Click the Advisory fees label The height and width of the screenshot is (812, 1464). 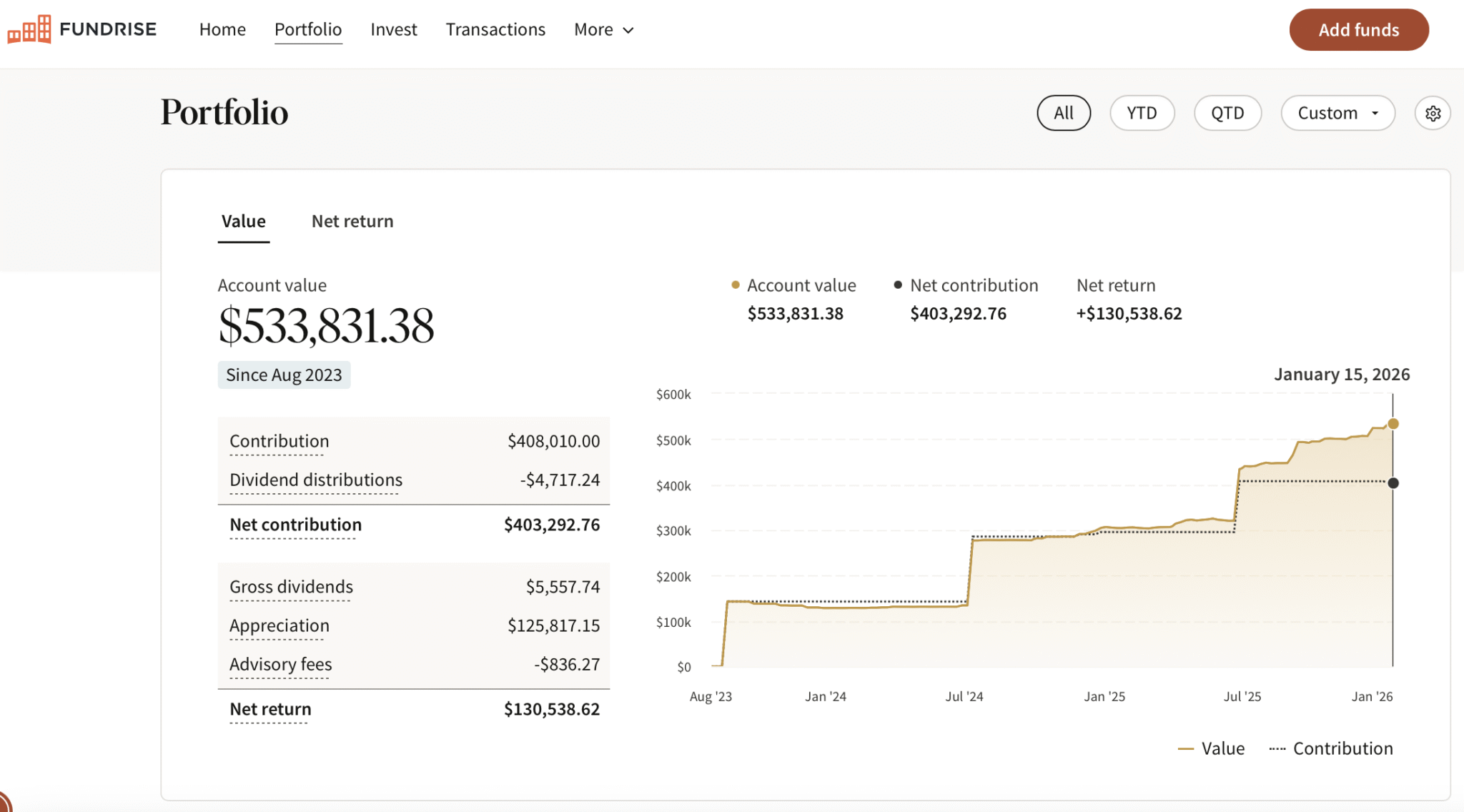point(280,664)
